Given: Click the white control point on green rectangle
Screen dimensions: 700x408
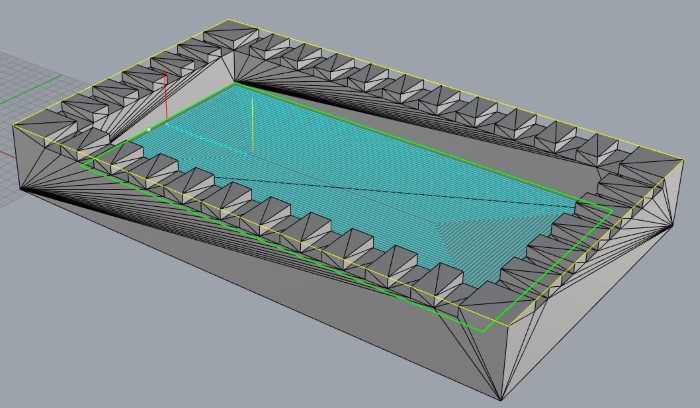Looking at the screenshot, I should coord(149,129).
